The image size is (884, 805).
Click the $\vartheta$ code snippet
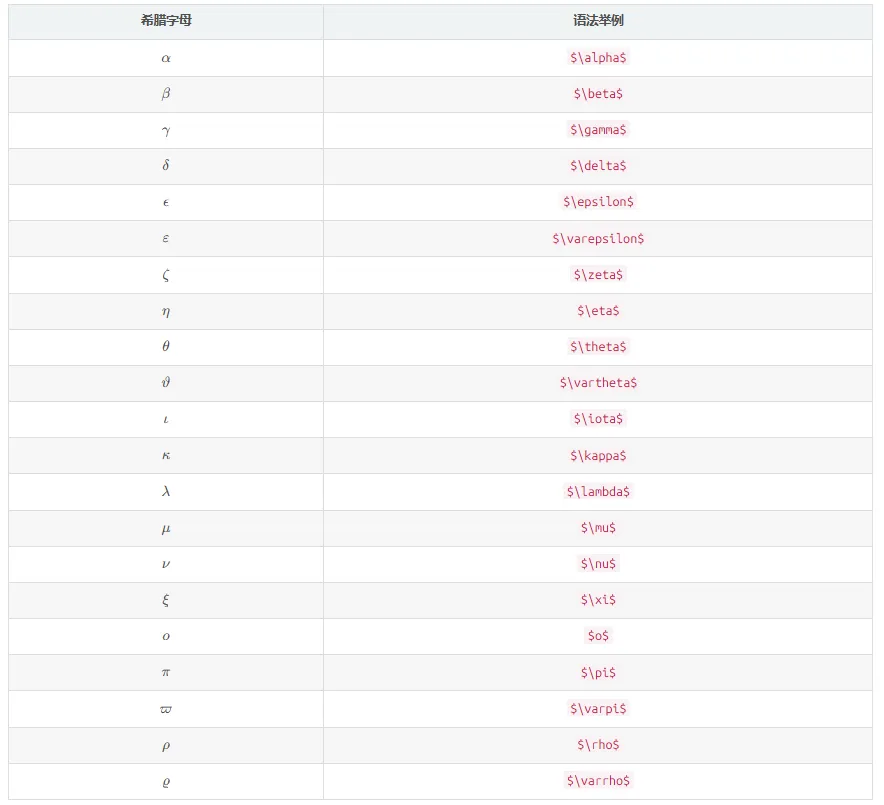(598, 383)
